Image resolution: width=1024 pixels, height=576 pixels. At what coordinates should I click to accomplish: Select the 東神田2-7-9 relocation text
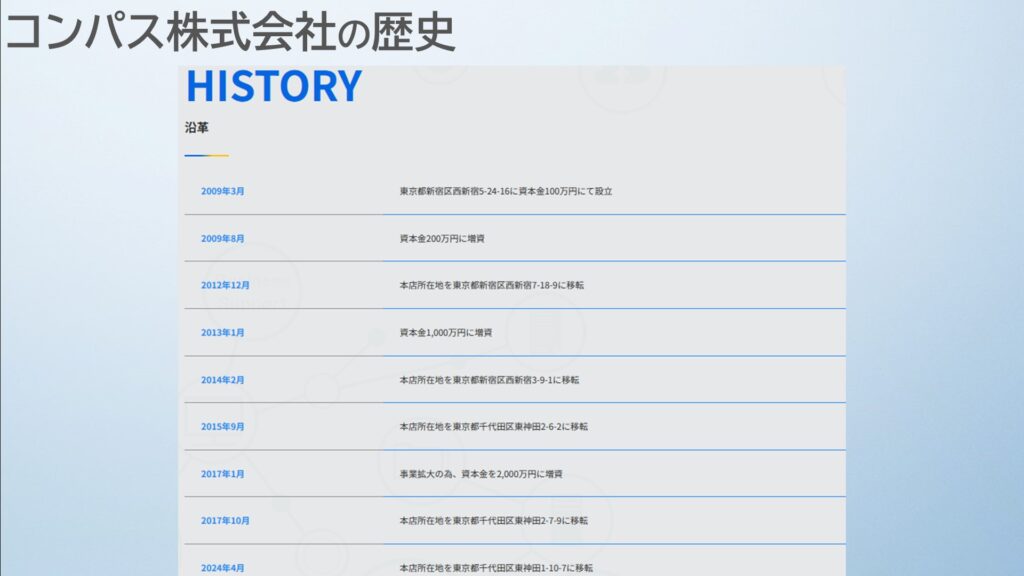click(493, 521)
